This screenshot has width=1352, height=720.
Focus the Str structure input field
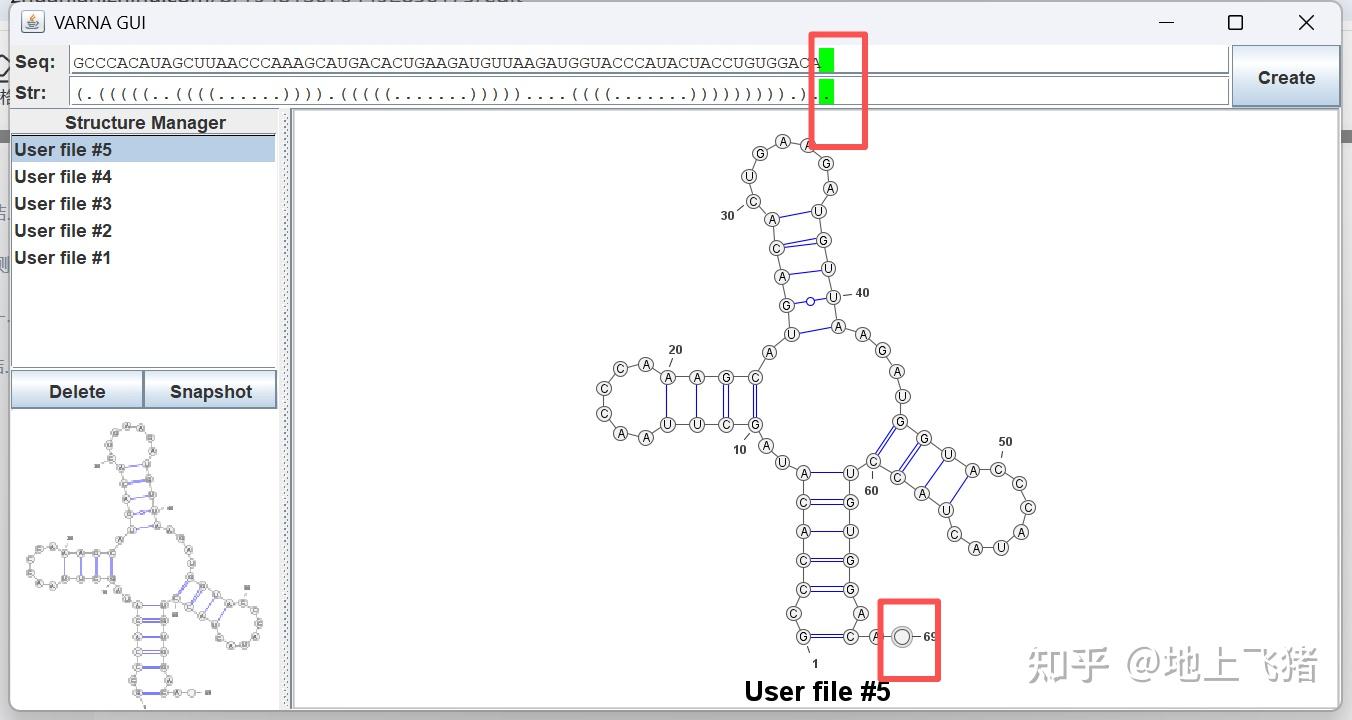649,93
